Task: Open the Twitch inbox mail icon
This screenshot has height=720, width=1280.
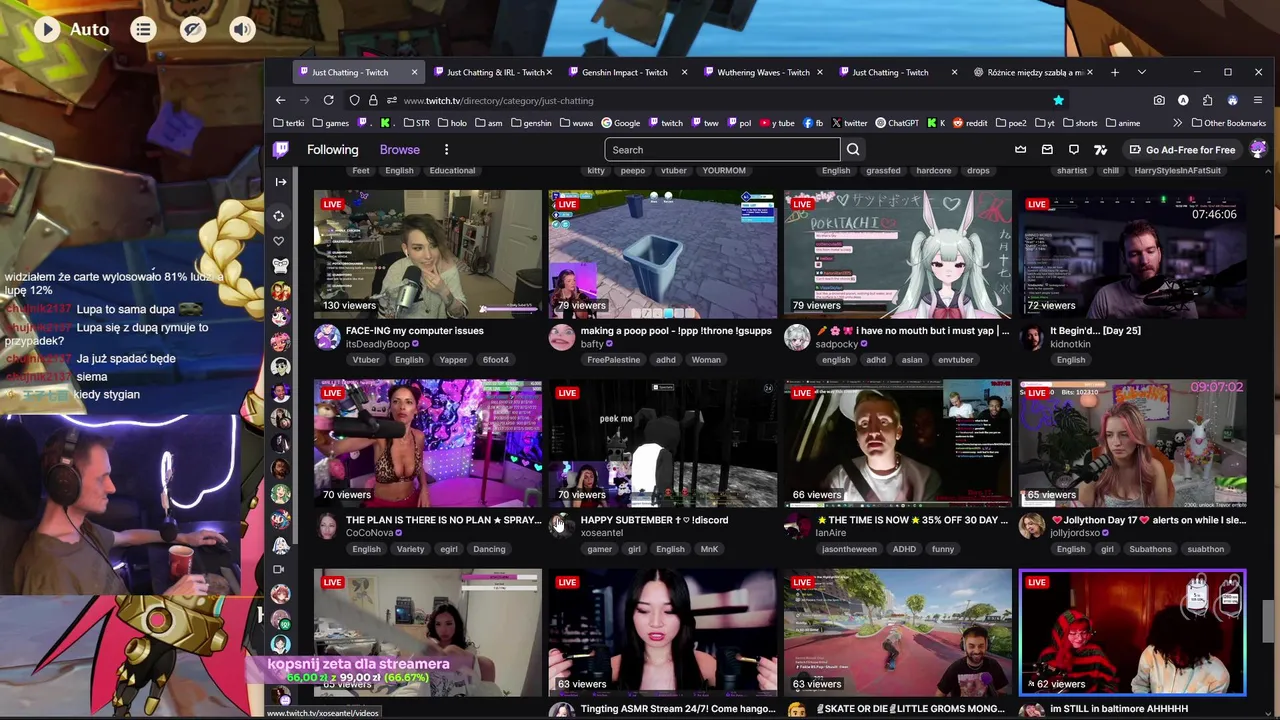Action: point(1047,150)
